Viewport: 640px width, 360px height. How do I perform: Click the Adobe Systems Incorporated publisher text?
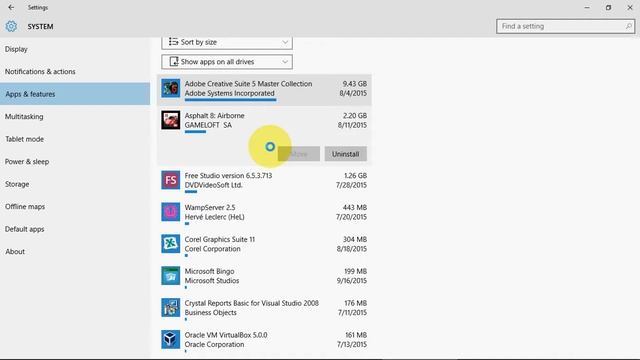point(229,93)
